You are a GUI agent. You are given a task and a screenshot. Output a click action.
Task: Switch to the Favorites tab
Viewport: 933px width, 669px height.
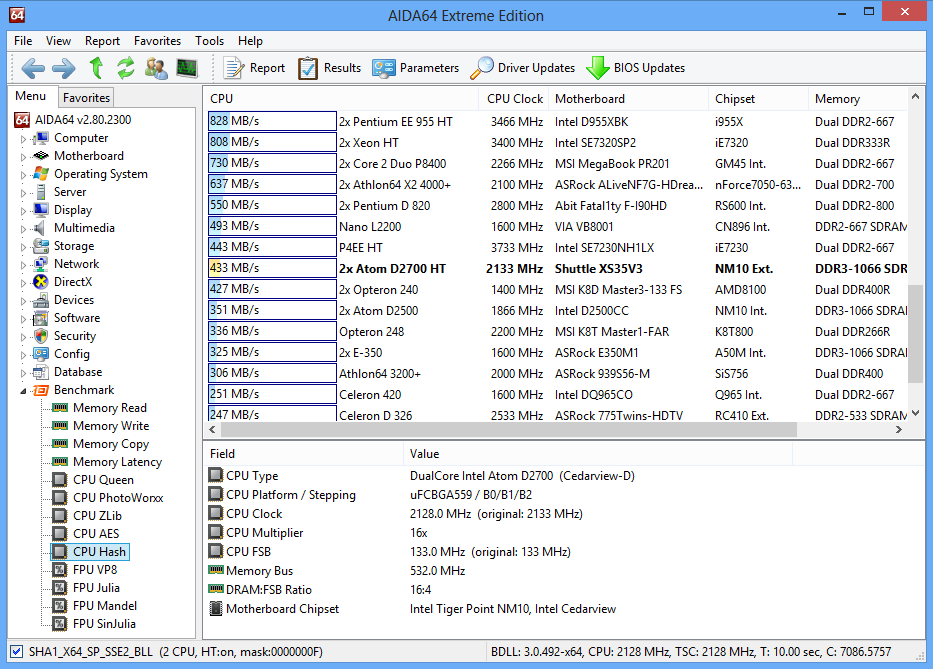coord(86,98)
